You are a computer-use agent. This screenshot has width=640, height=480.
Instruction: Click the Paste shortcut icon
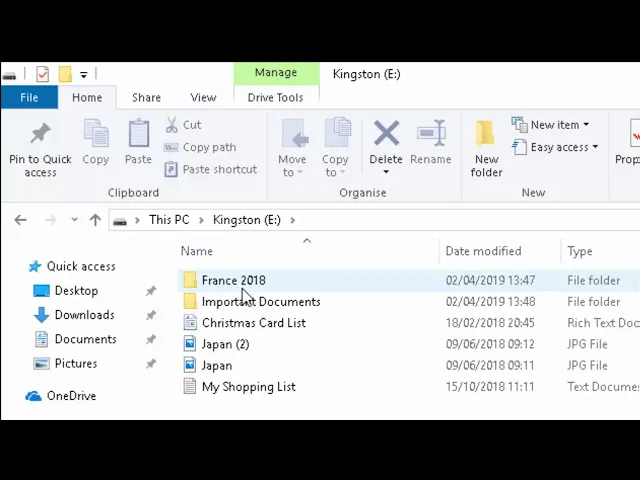171,169
